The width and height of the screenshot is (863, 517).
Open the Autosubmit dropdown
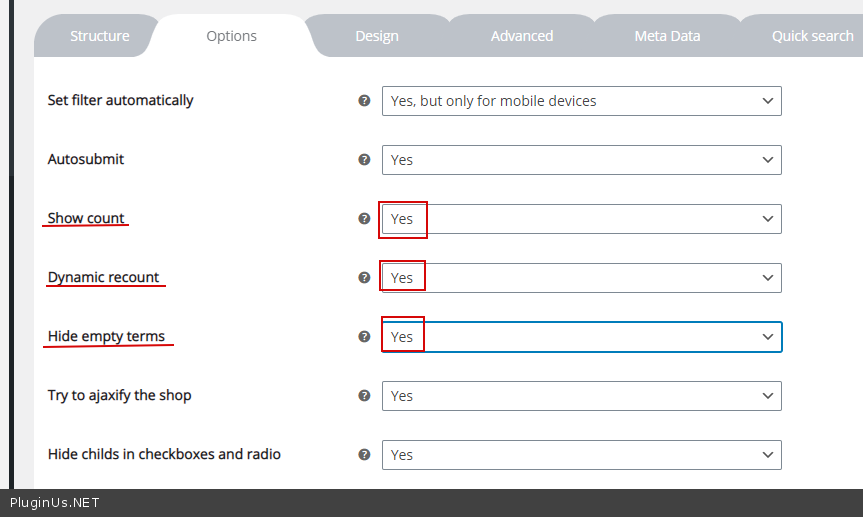pos(581,160)
